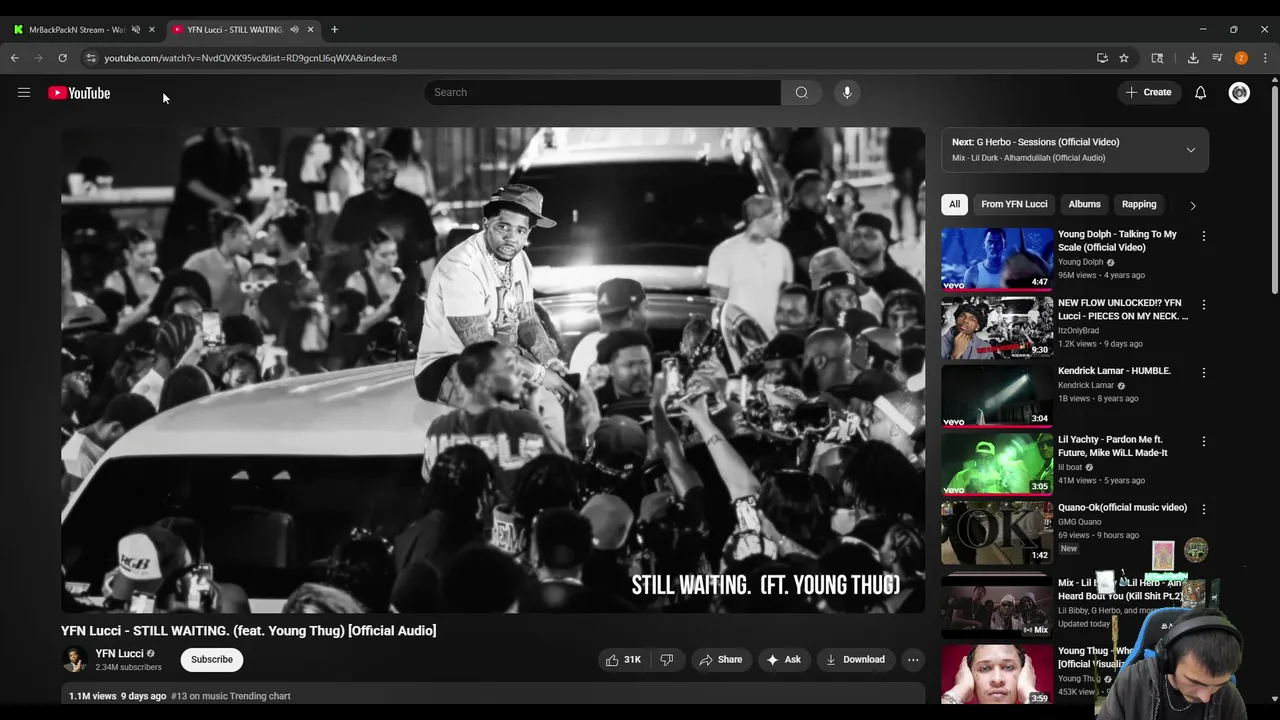Screen dimensions: 1280x720
Task: Open options for Quano-Ok video
Action: [1203, 509]
